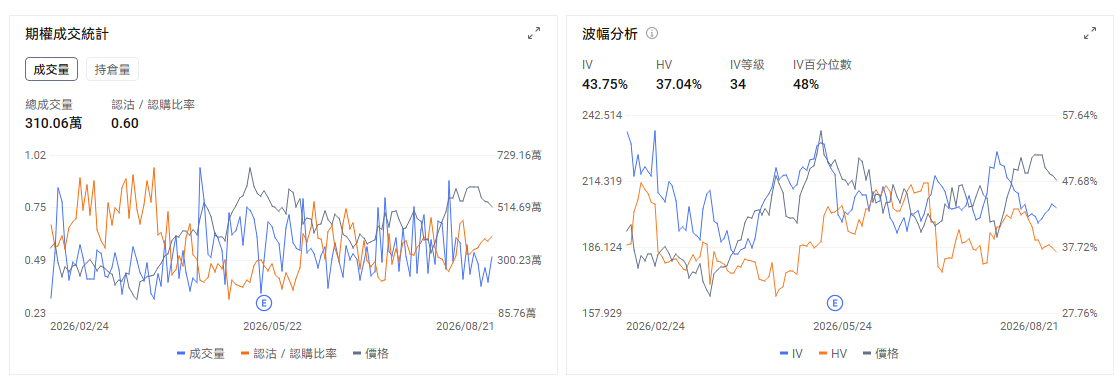Click the 期權成交統計 panel title
Screen dimensions: 1114x376
point(67,33)
